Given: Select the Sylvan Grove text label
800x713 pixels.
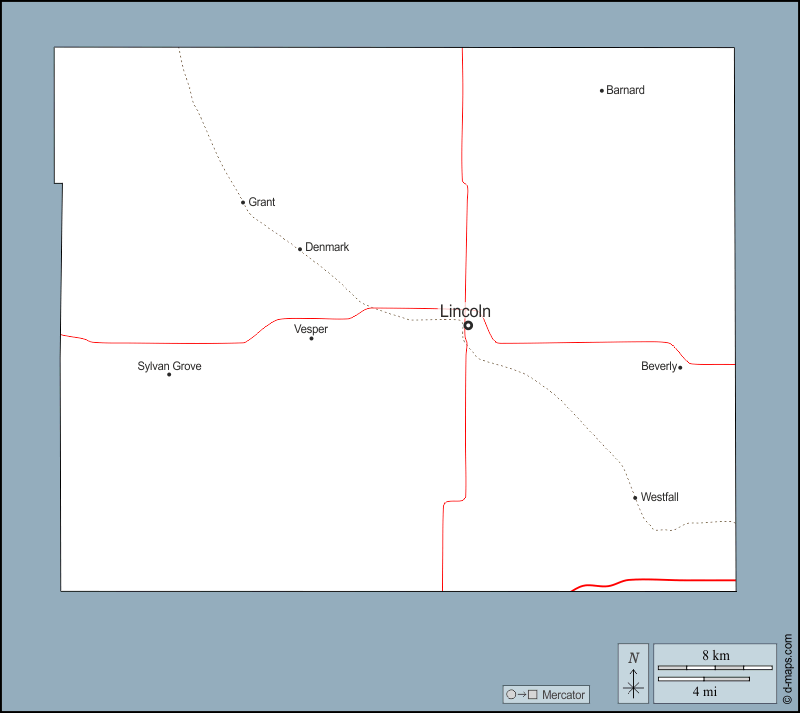Looking at the screenshot, I should (x=169, y=366).
